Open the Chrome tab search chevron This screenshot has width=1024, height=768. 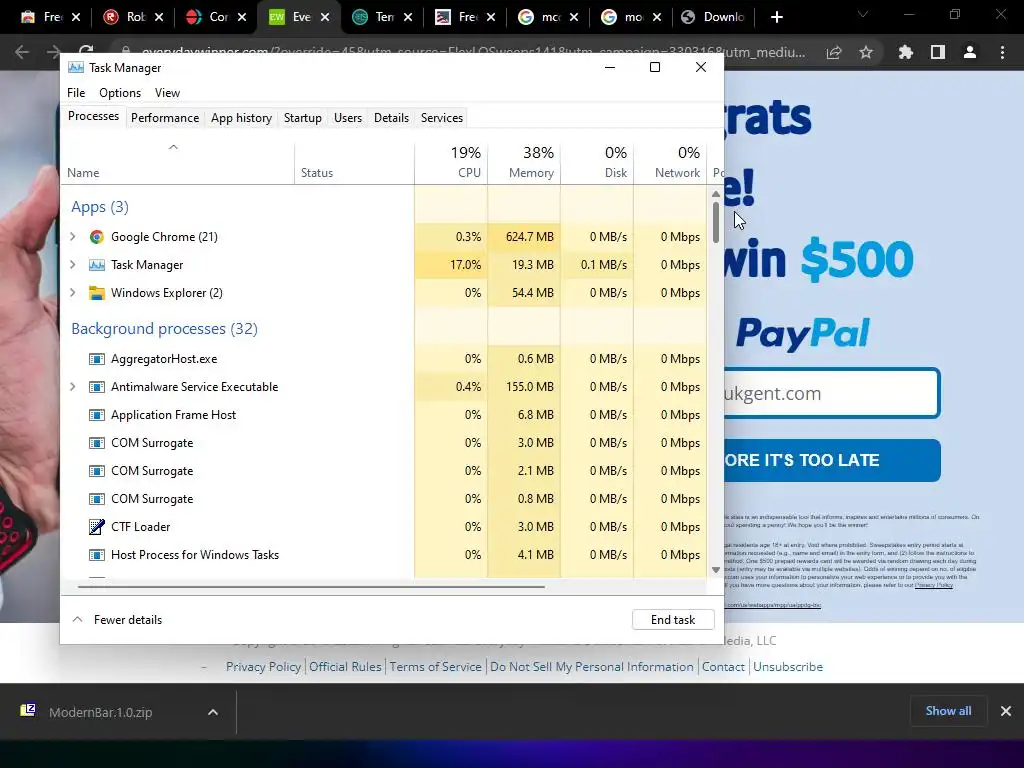(x=863, y=14)
